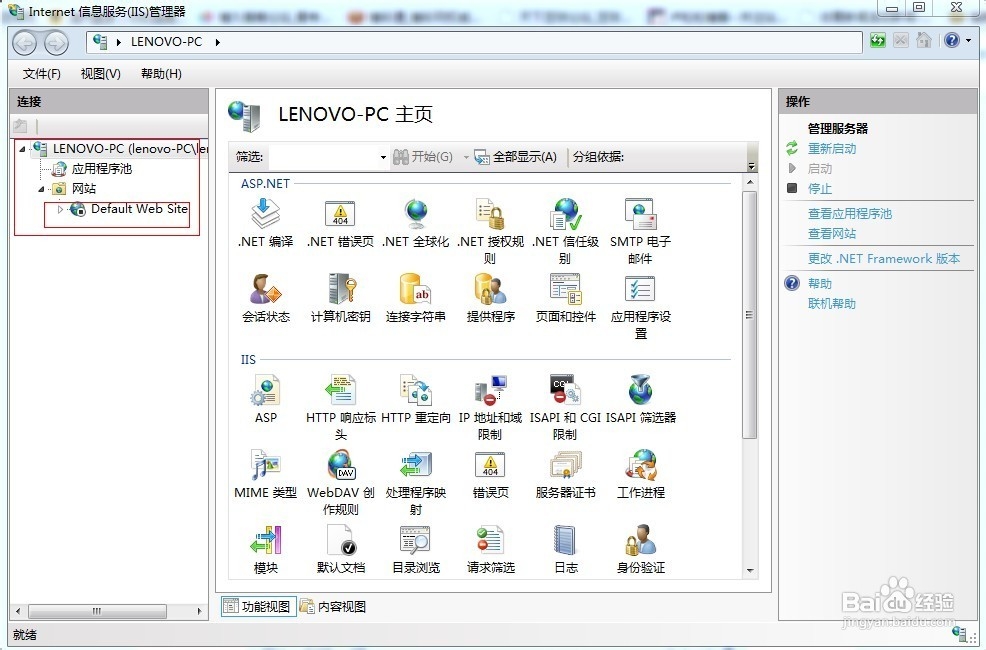Open the SMTP 电子邮件 icon
Viewport: 986px width, 650px height.
(x=640, y=214)
